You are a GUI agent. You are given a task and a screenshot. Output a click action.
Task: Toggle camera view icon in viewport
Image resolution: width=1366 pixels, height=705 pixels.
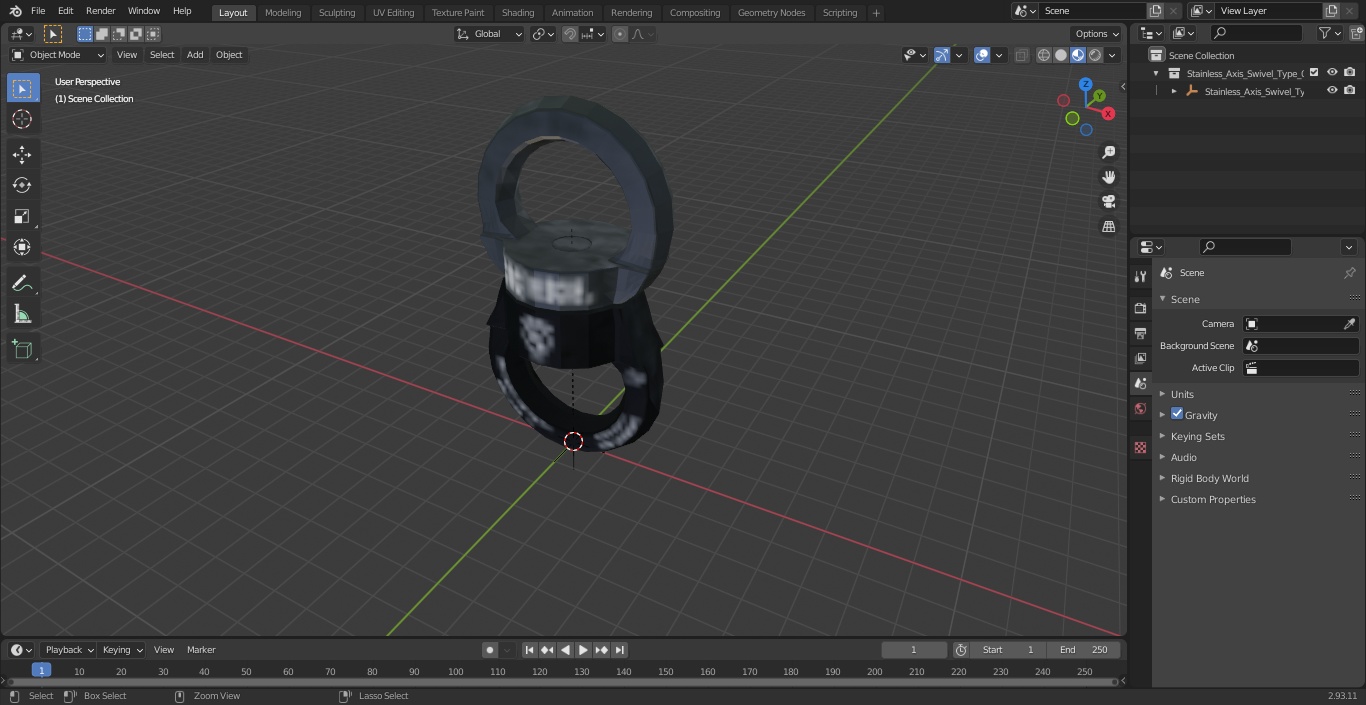point(1108,202)
